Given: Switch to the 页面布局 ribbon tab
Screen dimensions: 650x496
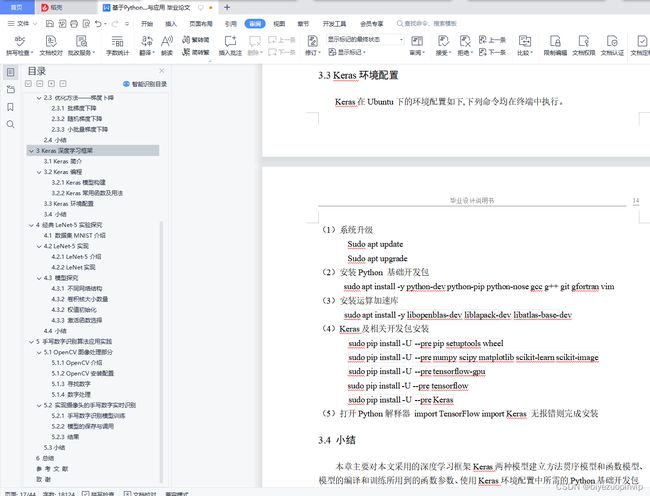Looking at the screenshot, I should [x=201, y=24].
